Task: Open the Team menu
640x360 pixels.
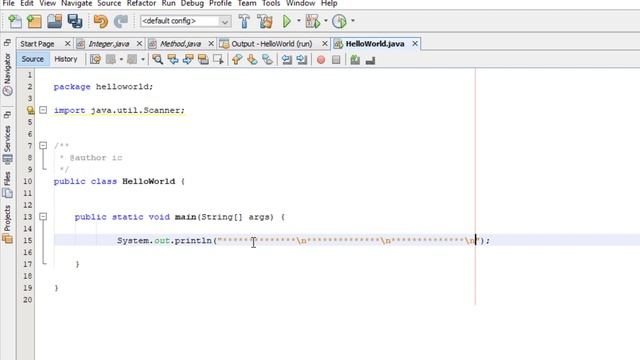Action: coord(247,3)
